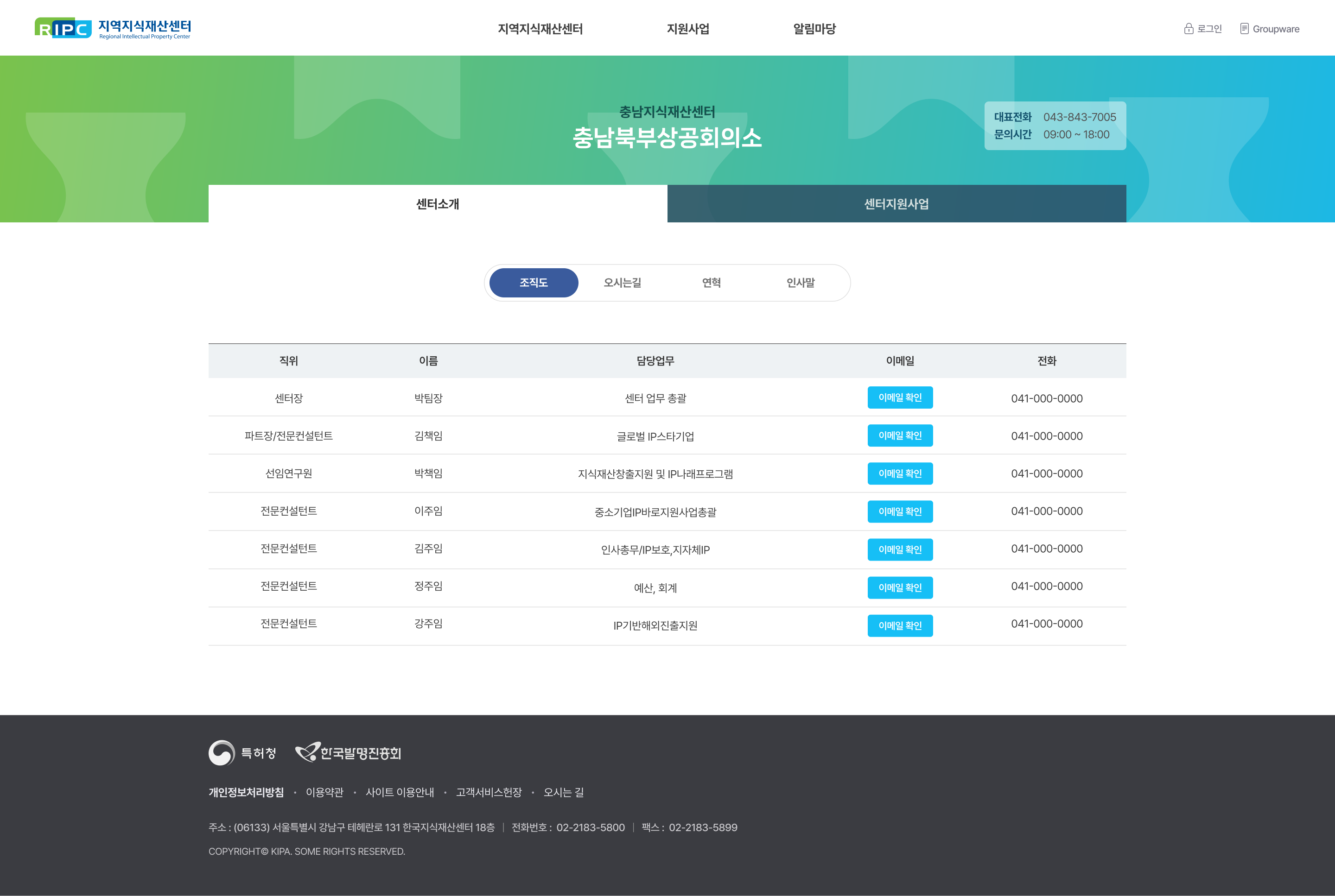Click the Groupware document icon
The height and width of the screenshot is (896, 1335).
pos(1244,29)
